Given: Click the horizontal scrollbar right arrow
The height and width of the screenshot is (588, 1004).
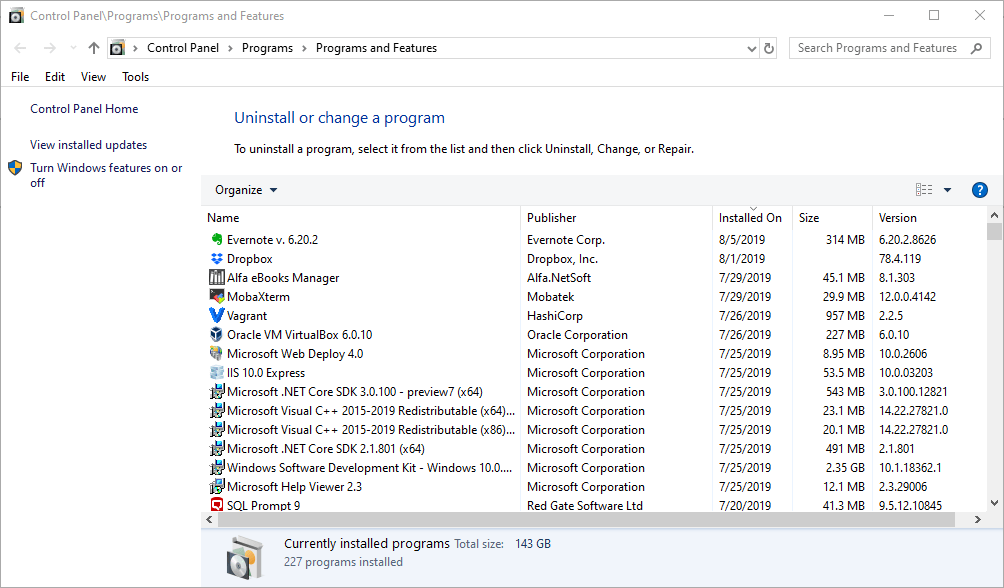Looking at the screenshot, I should coord(978,519).
